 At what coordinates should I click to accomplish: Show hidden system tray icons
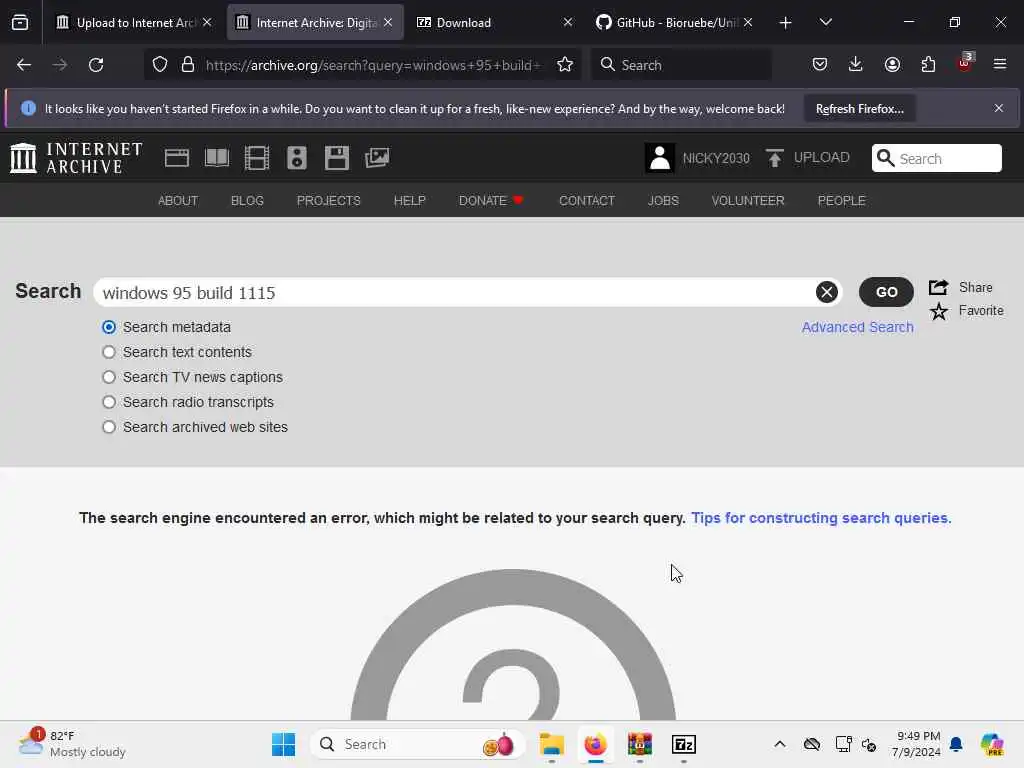tap(780, 744)
